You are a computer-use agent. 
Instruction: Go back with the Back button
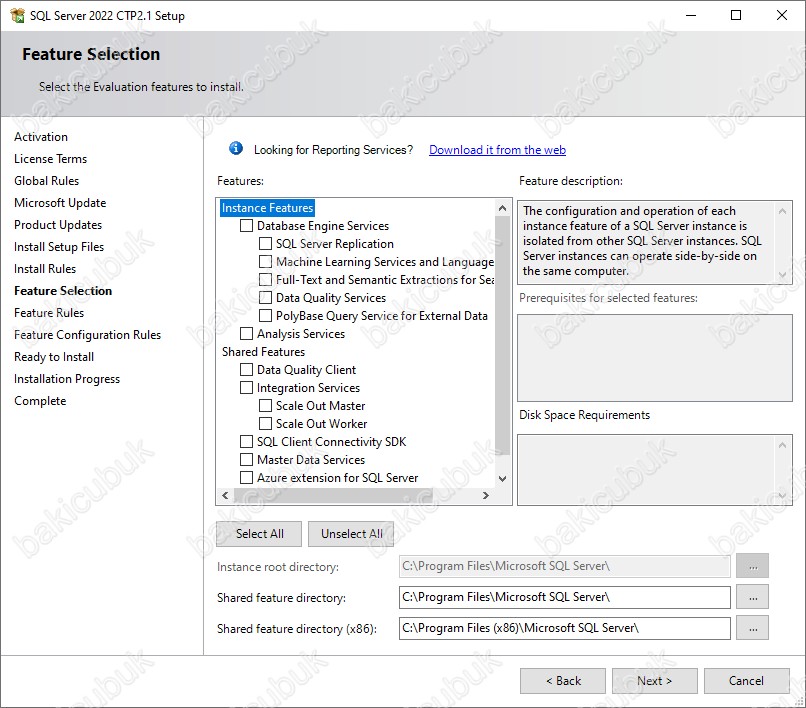563,681
